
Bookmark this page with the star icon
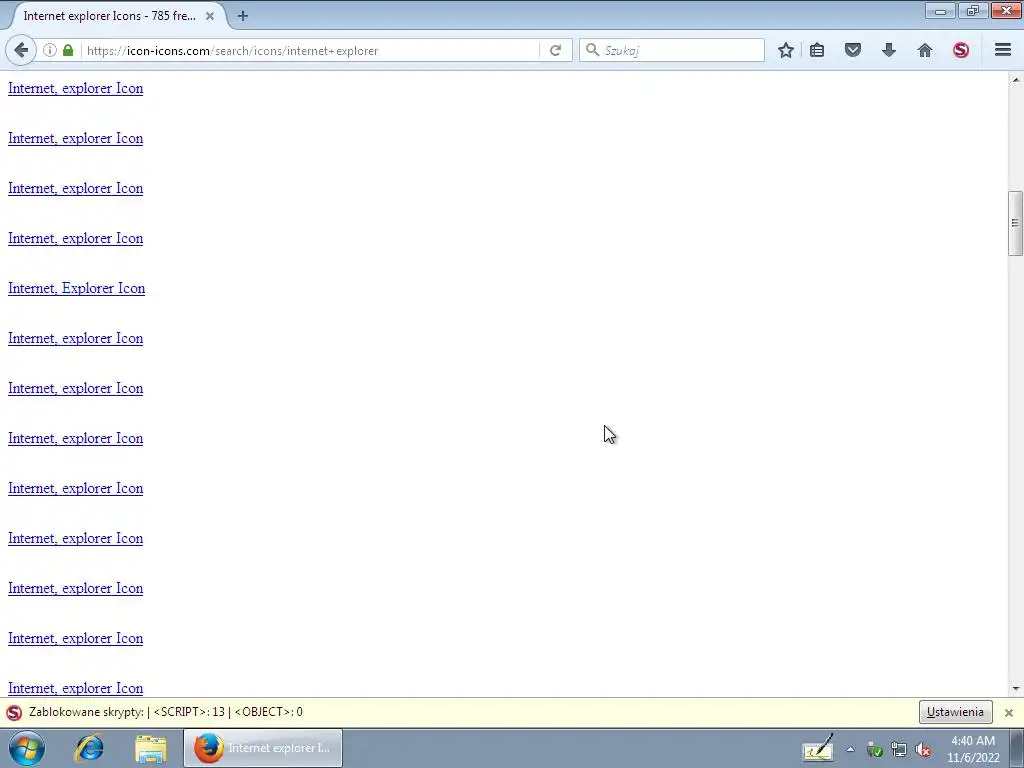[786, 50]
